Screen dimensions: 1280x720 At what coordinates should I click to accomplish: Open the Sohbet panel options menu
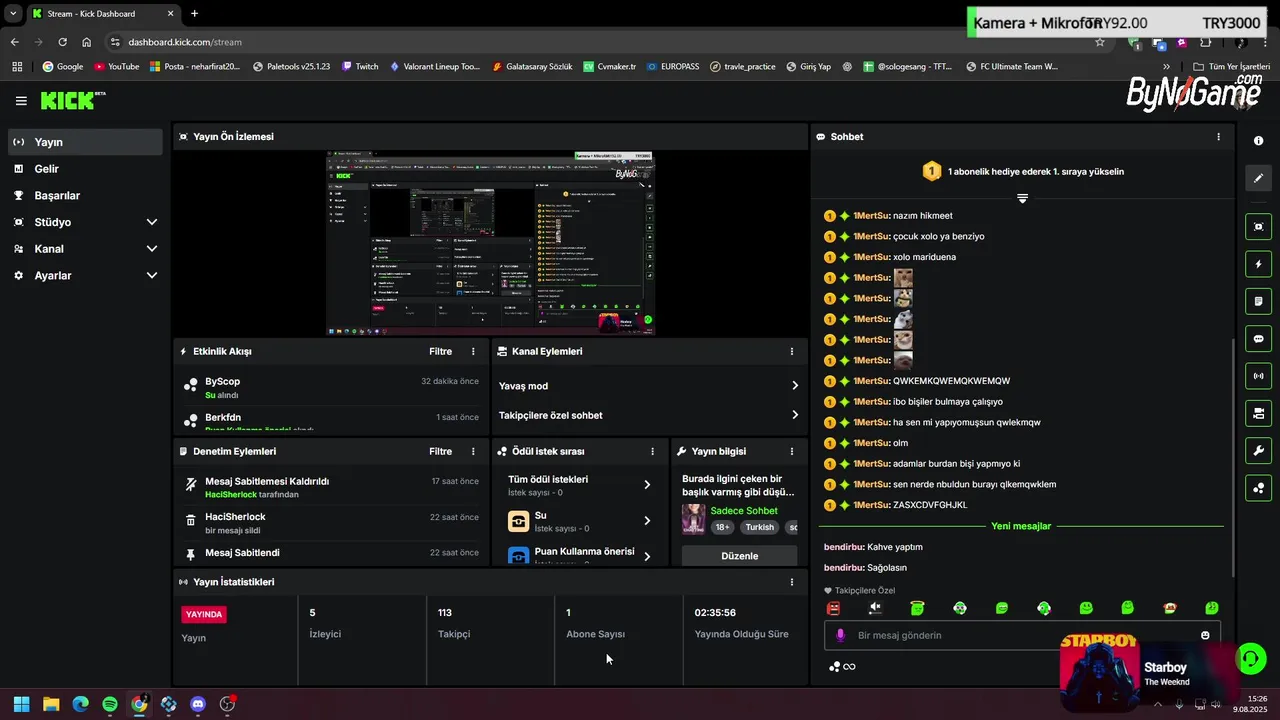coord(1218,137)
